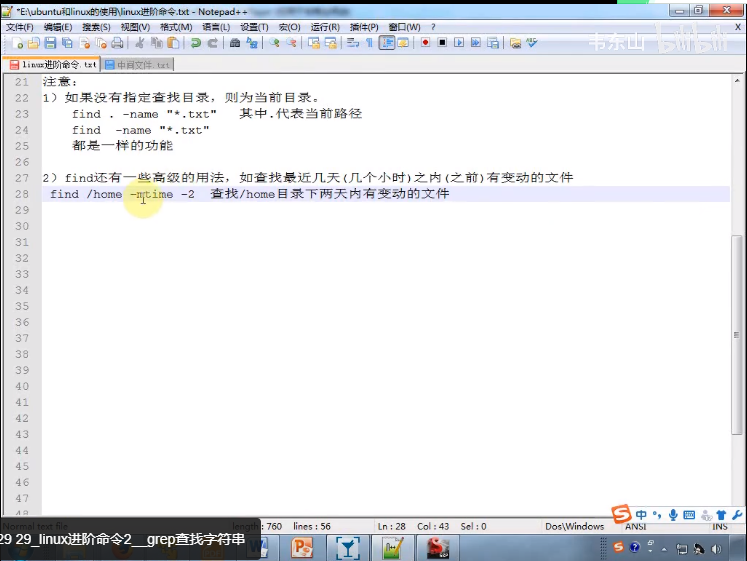
Task: Click the Close document toolbar icon
Action: 85,43
